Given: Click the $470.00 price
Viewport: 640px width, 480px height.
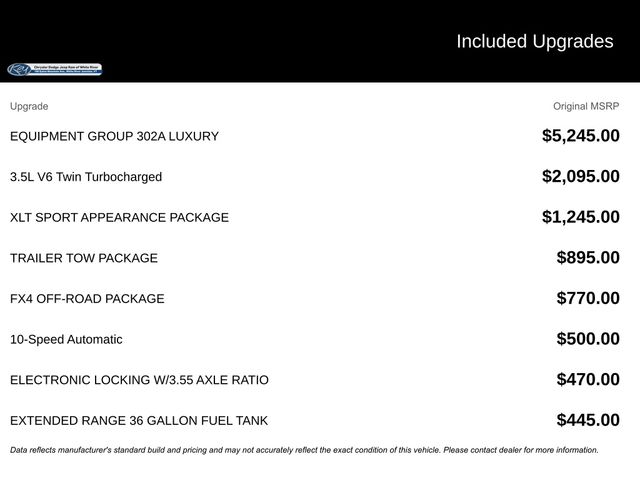Looking at the screenshot, I should (588, 380).
